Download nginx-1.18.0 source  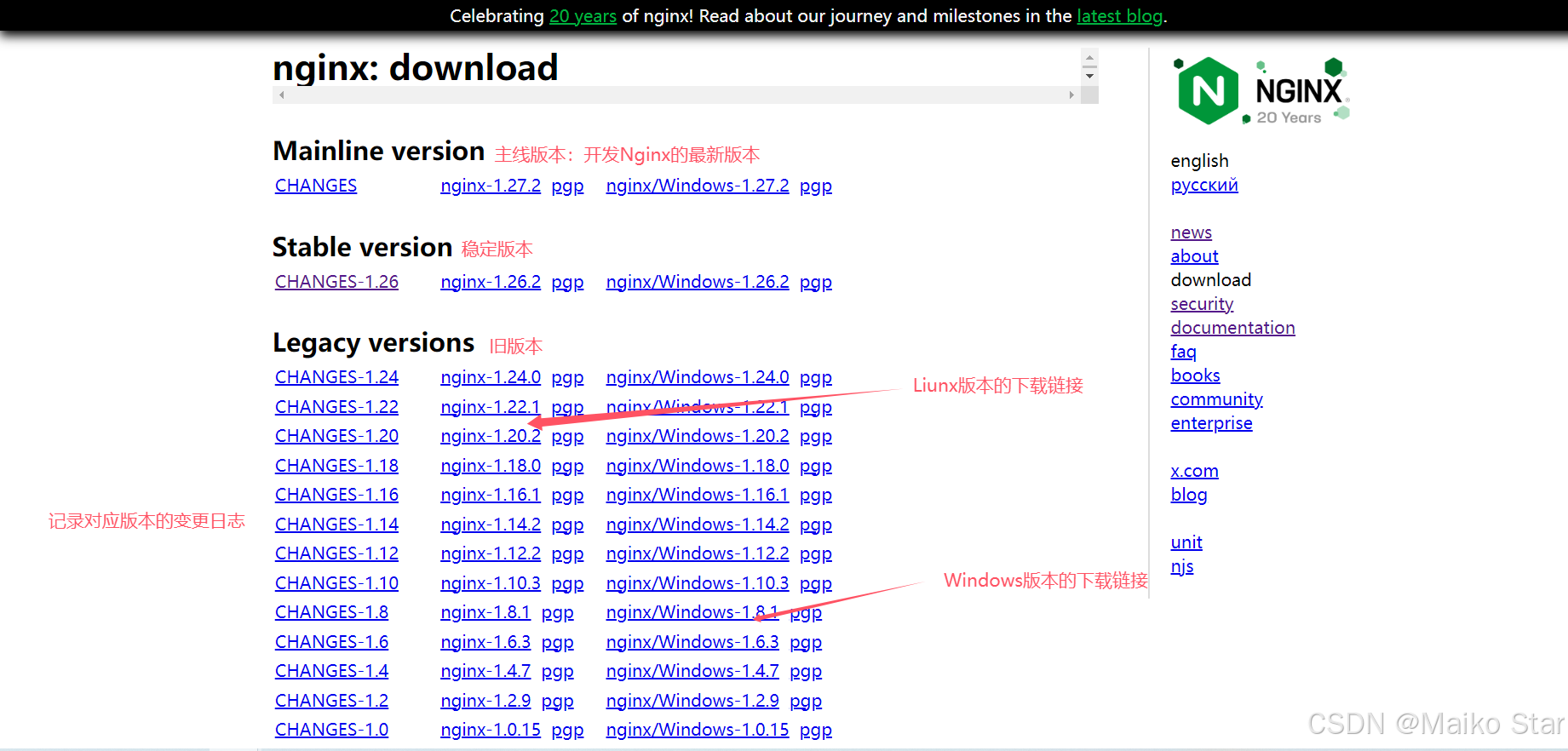(491, 466)
